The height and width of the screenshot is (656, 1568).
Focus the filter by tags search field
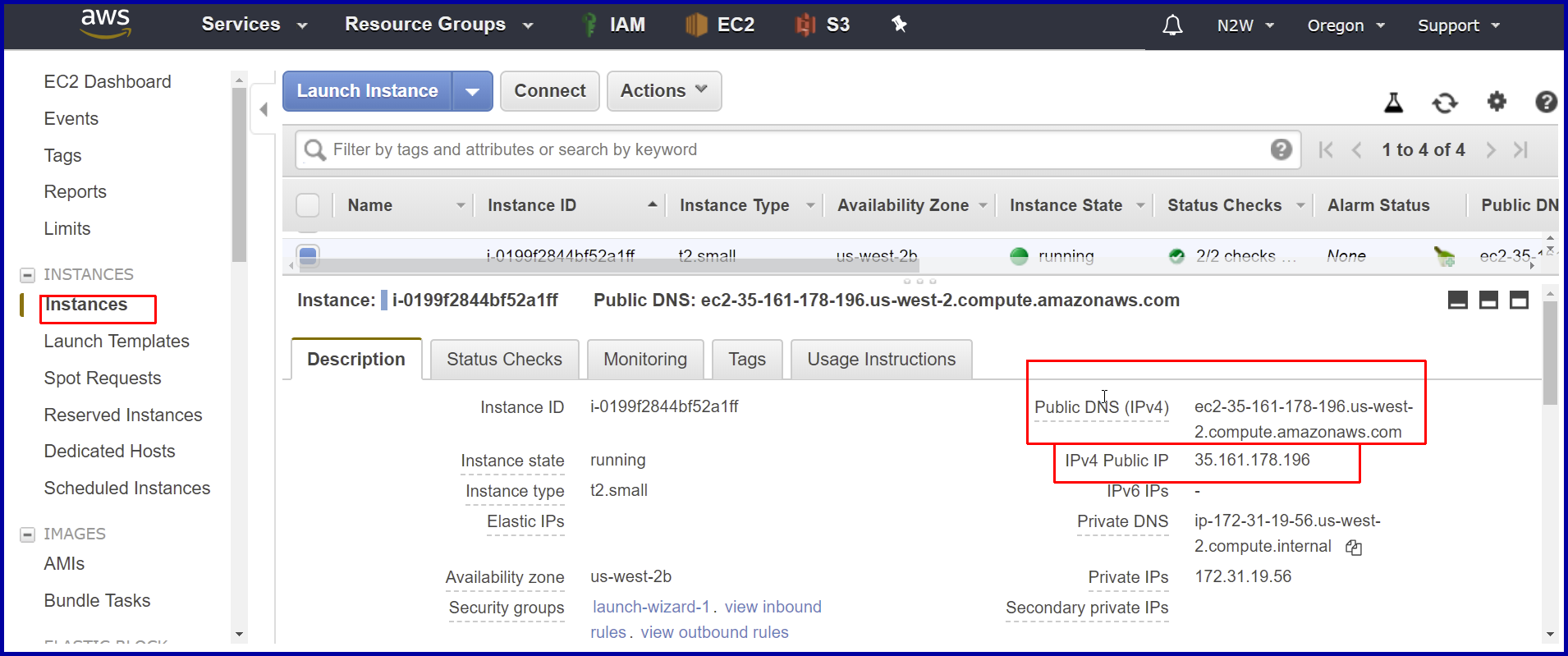pyautogui.click(x=796, y=149)
